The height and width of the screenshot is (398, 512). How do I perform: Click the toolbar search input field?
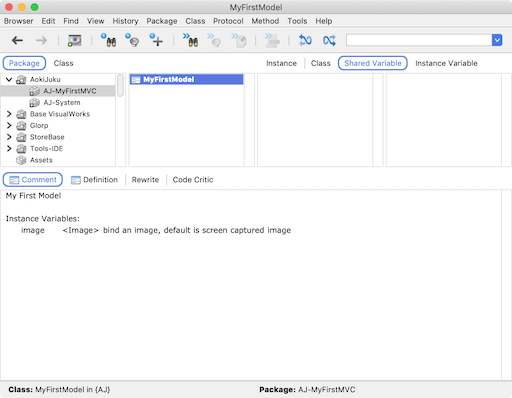point(419,40)
